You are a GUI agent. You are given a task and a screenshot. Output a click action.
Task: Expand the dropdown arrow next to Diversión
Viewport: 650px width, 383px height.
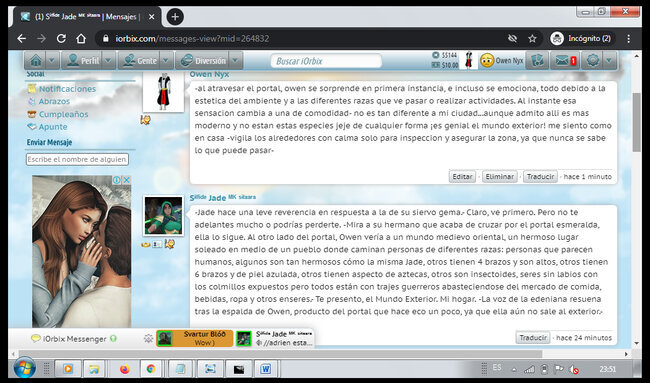click(235, 61)
